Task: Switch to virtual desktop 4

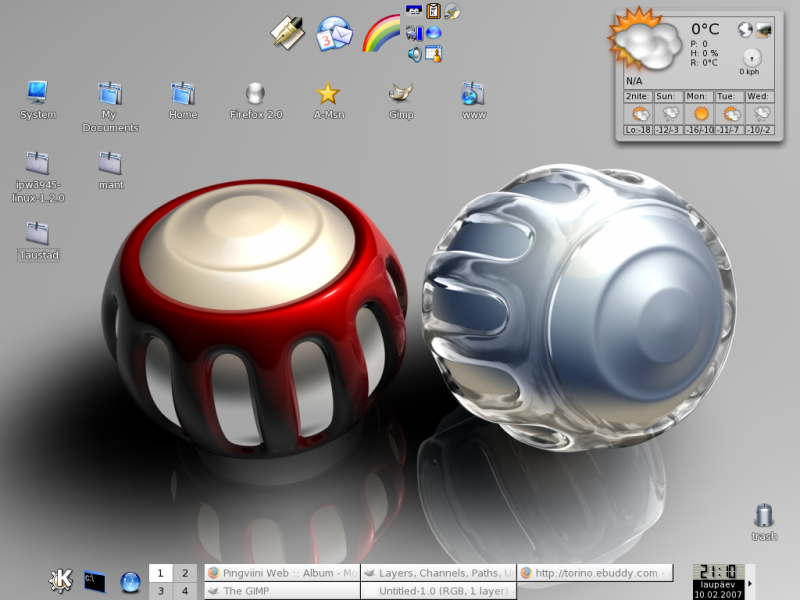Action: pyautogui.click(x=185, y=591)
